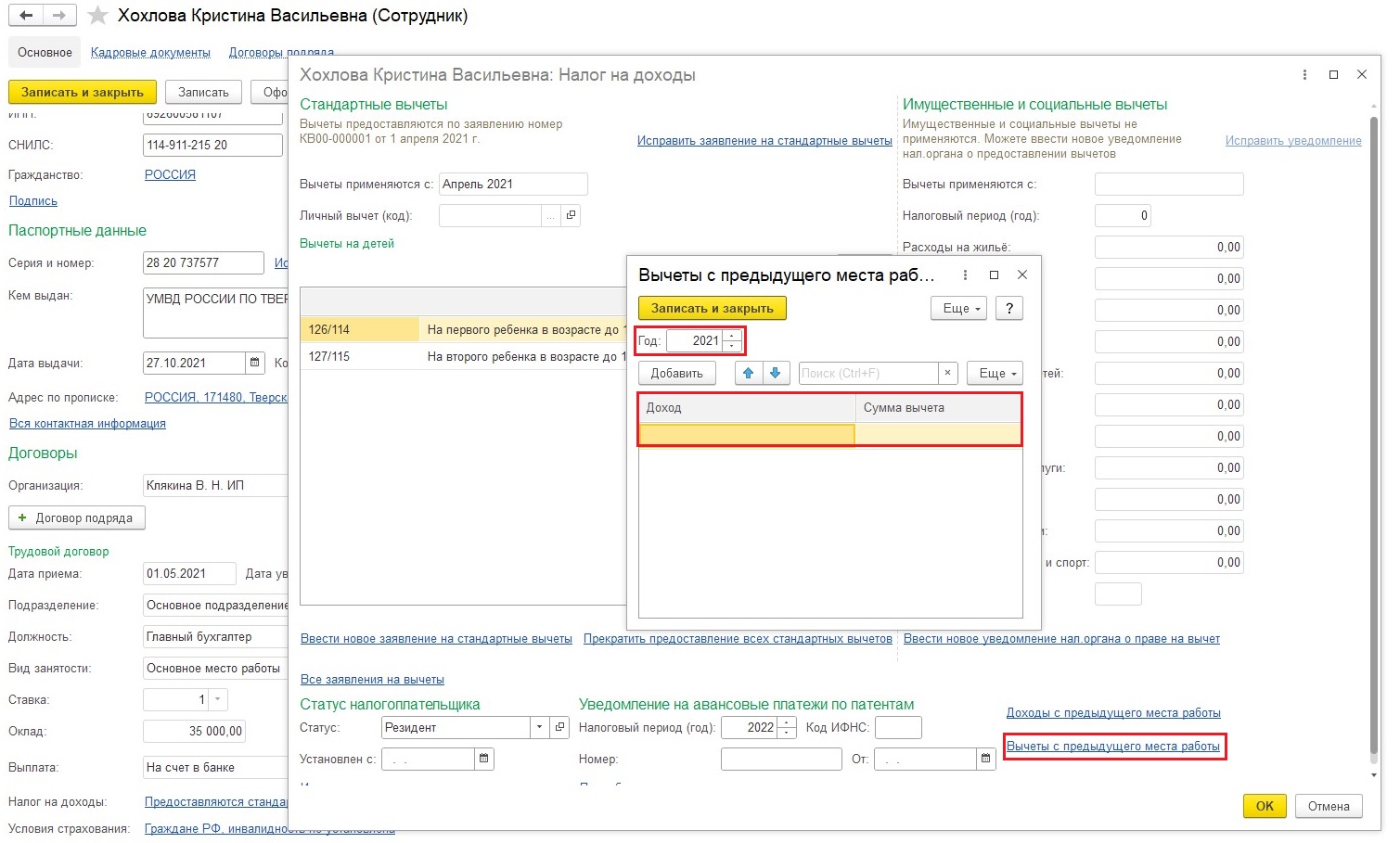Increase Налоговый период 2022 value

[787, 722]
